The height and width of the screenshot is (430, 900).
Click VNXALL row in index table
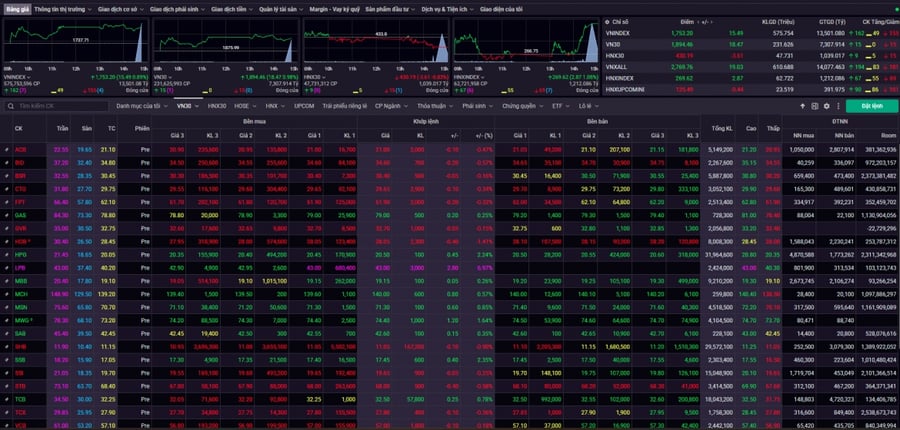point(751,67)
